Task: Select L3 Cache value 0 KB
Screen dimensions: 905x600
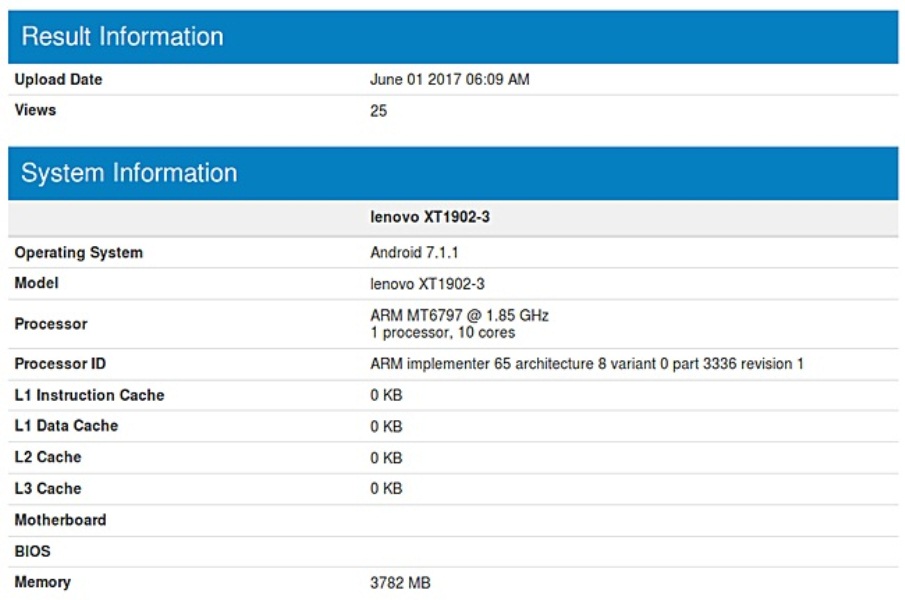Action: click(386, 488)
